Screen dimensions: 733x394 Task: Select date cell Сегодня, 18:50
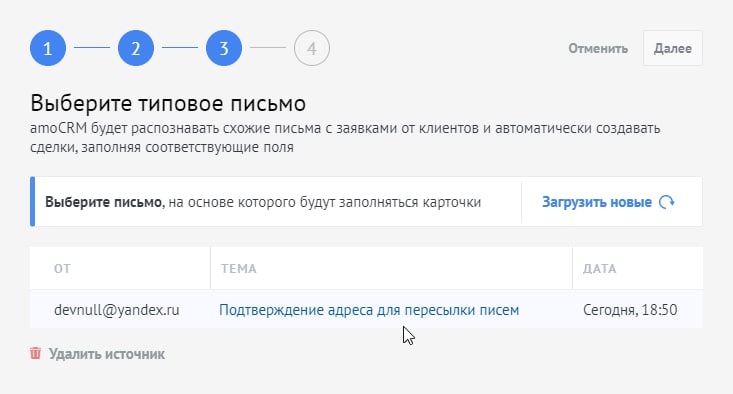pyautogui.click(x=630, y=310)
